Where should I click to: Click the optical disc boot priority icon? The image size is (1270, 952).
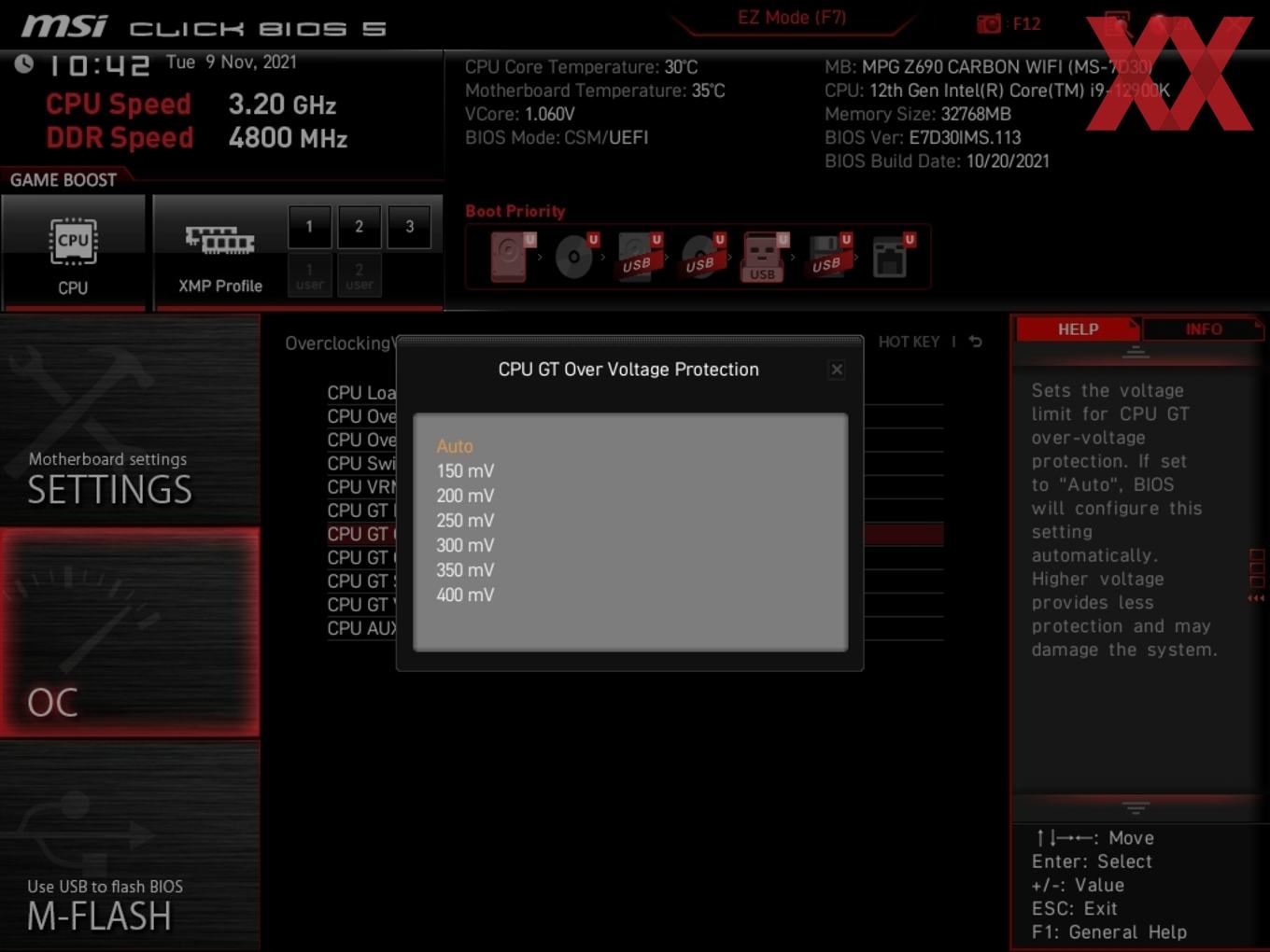tap(575, 256)
